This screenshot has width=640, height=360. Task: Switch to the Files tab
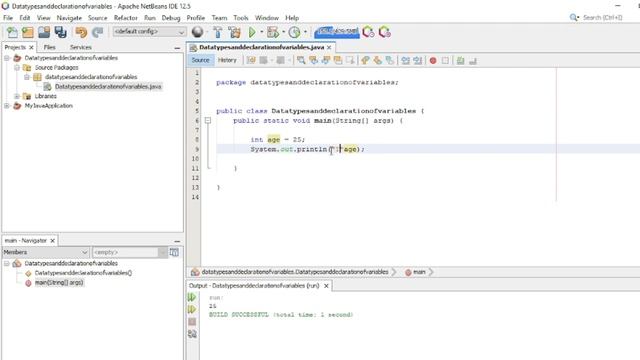click(x=49, y=47)
